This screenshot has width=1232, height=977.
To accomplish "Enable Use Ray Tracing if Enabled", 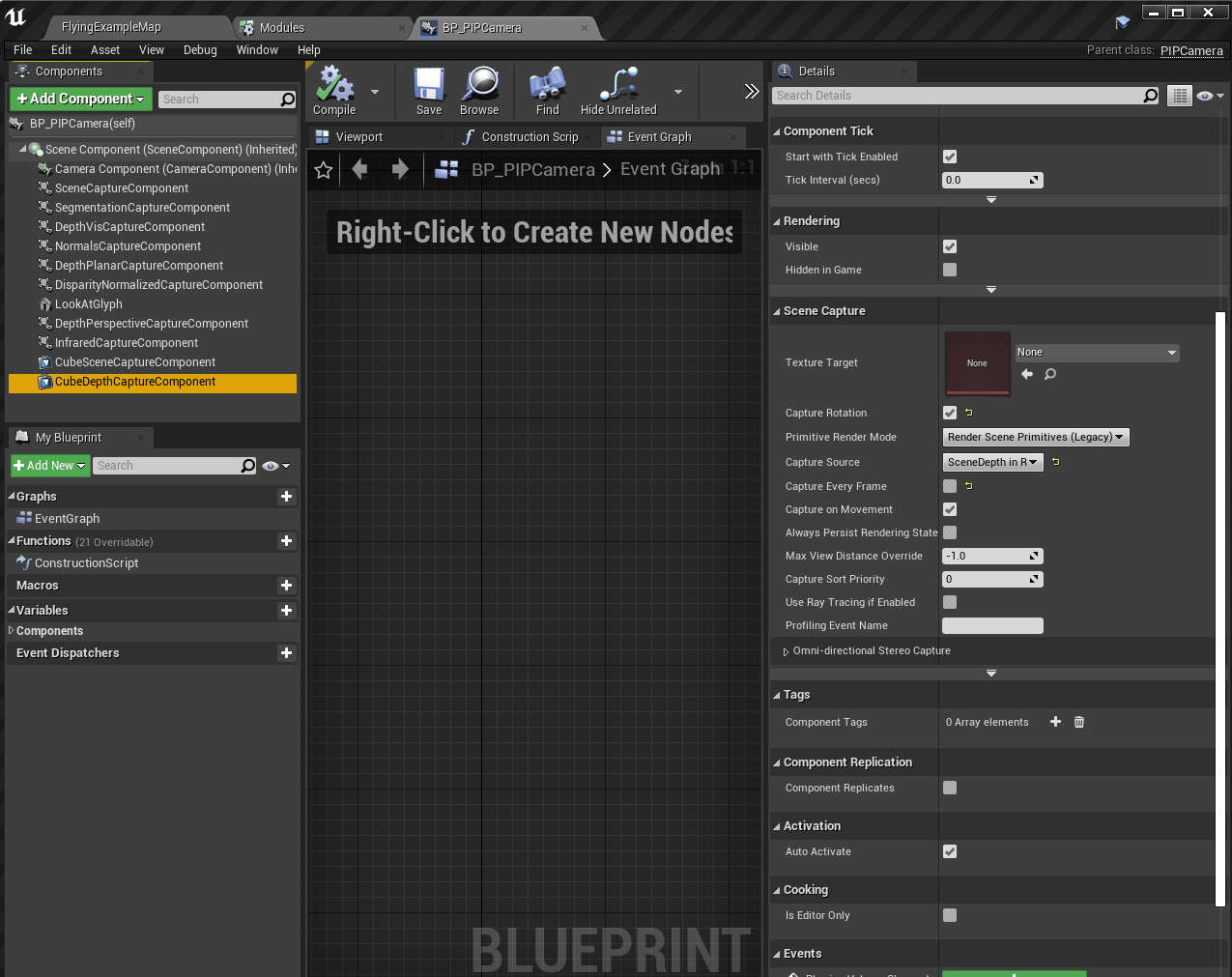I will [950, 602].
